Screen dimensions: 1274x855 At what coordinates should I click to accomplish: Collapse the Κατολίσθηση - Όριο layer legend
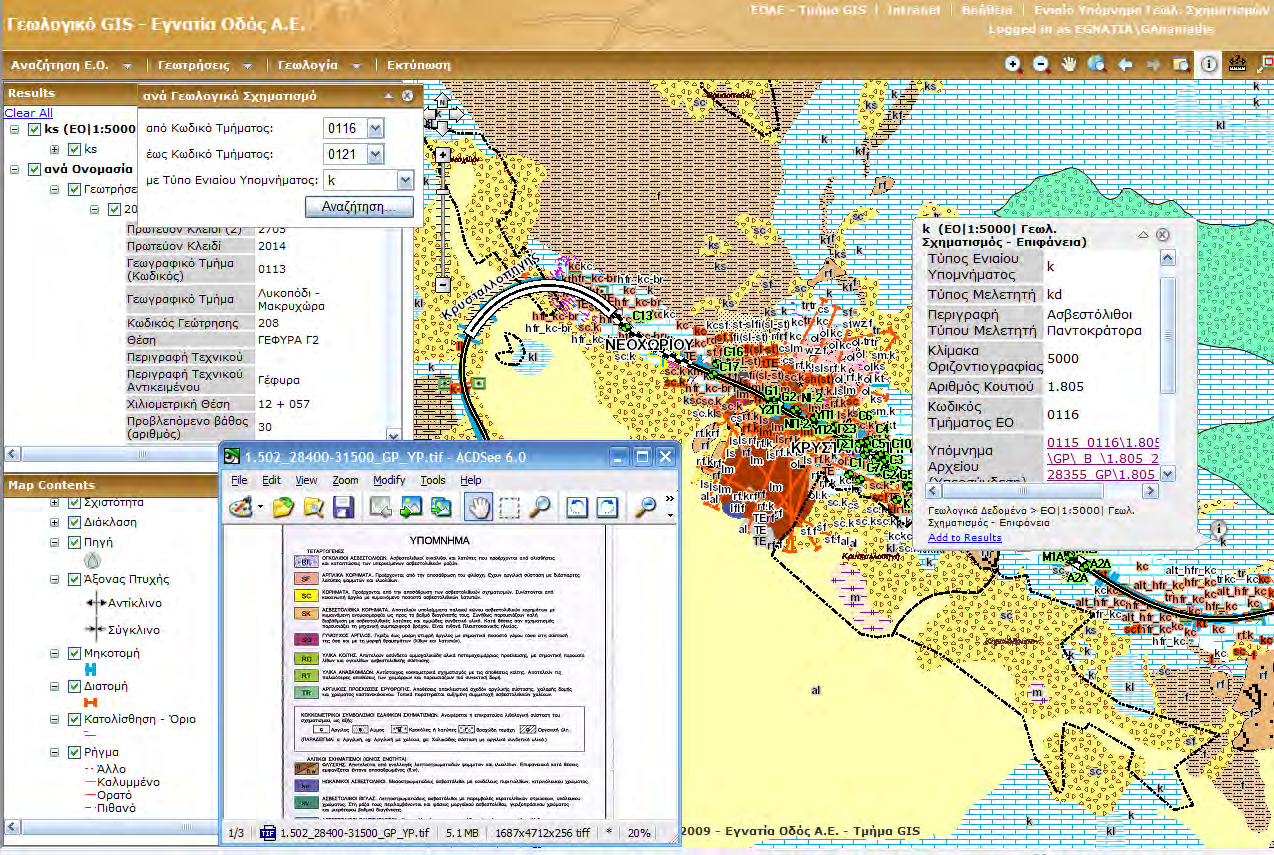[55, 719]
